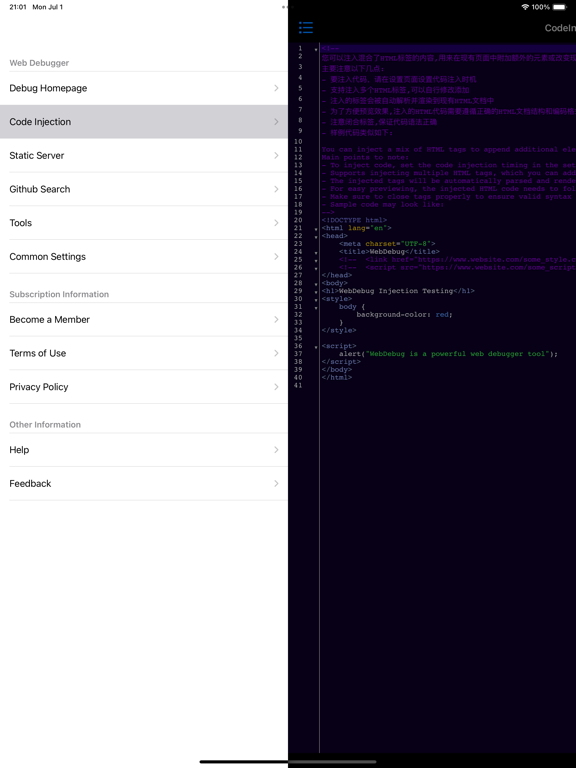Open Debug Homepage
This screenshot has height=768, width=576.
click(144, 88)
